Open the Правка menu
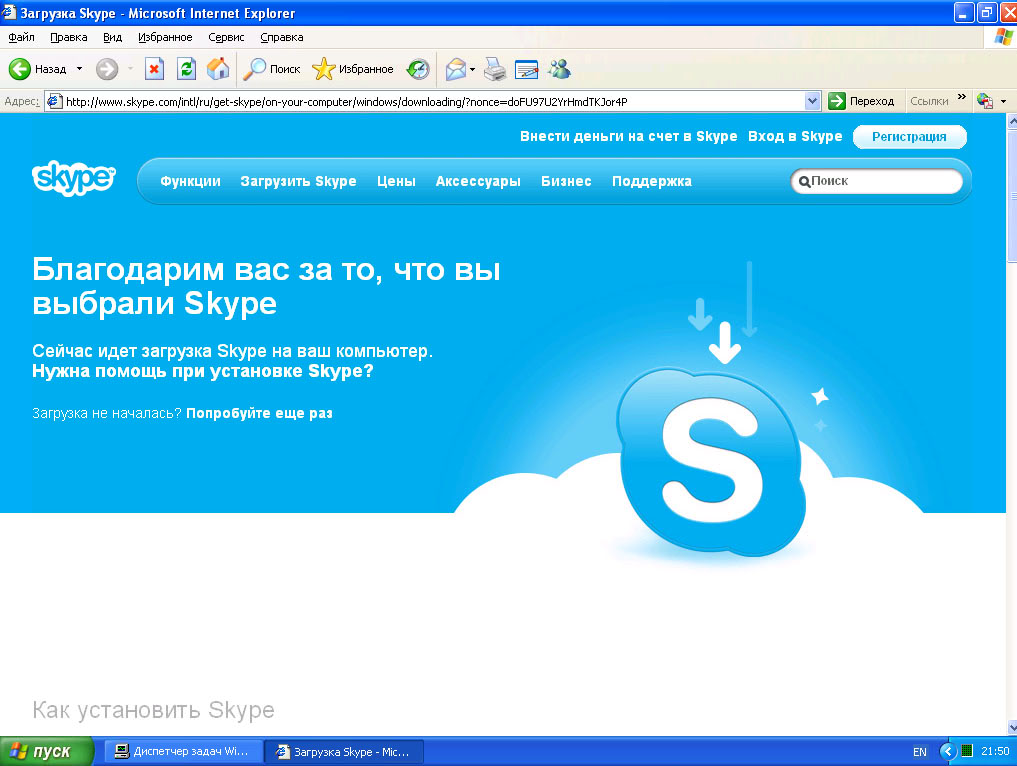The height and width of the screenshot is (766, 1017). [69, 37]
